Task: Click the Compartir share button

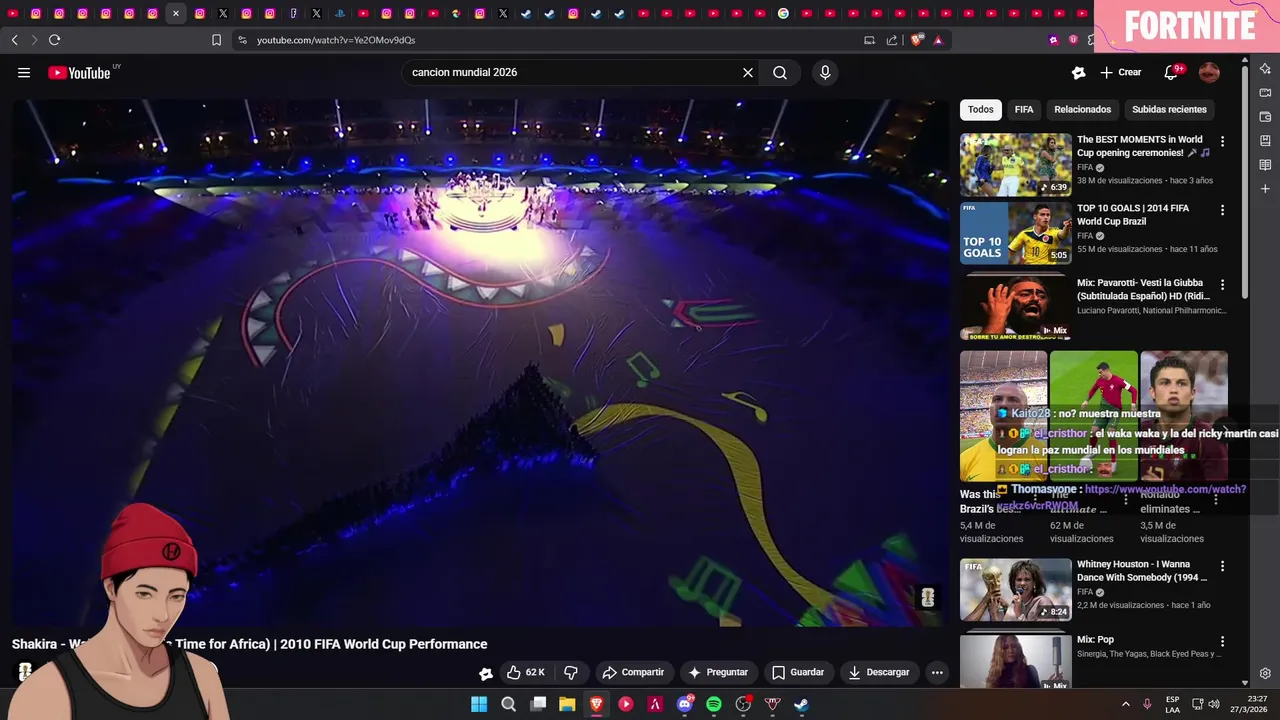Action: 633,673
